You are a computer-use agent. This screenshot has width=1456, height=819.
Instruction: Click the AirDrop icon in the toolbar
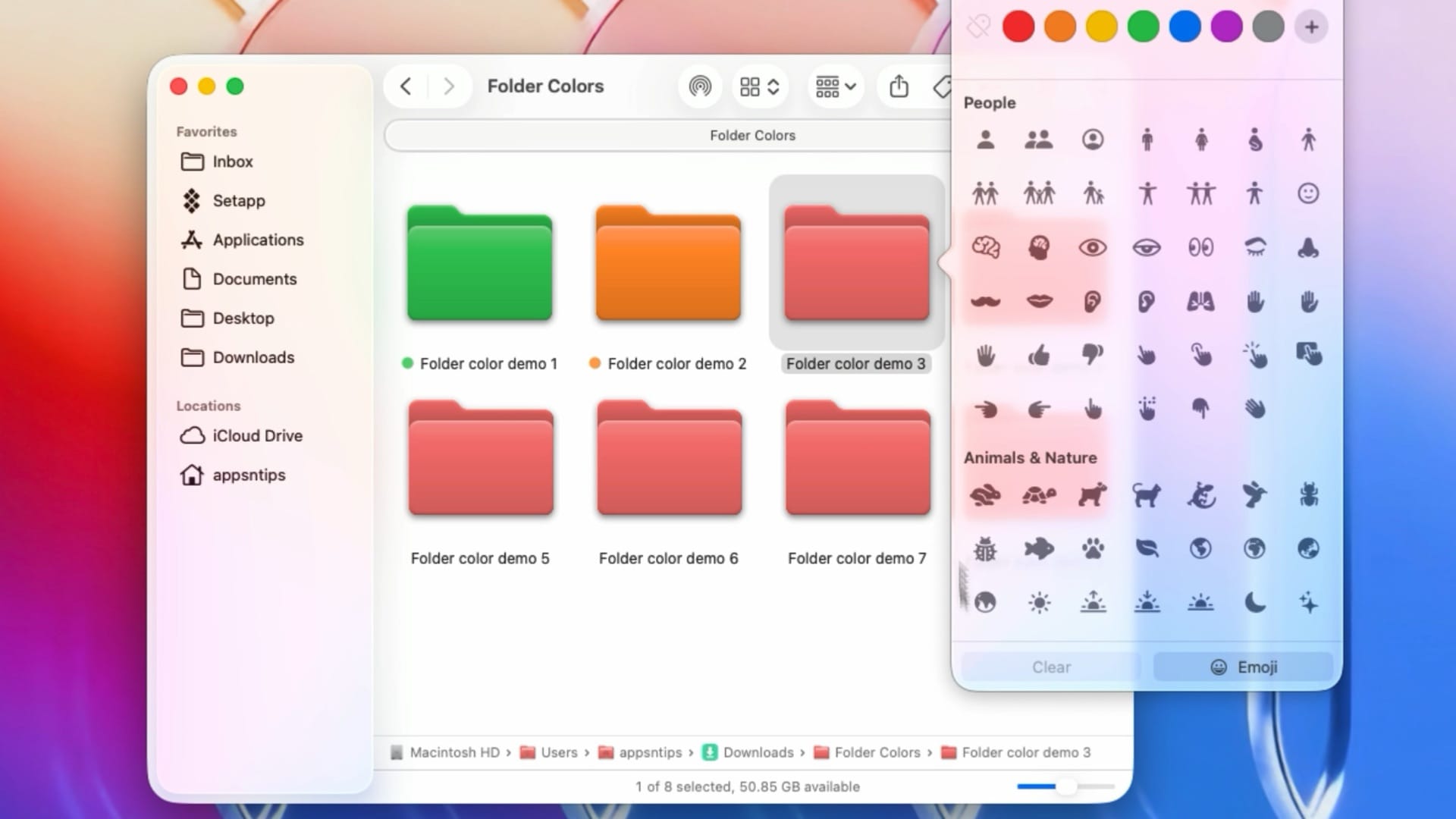click(x=699, y=86)
